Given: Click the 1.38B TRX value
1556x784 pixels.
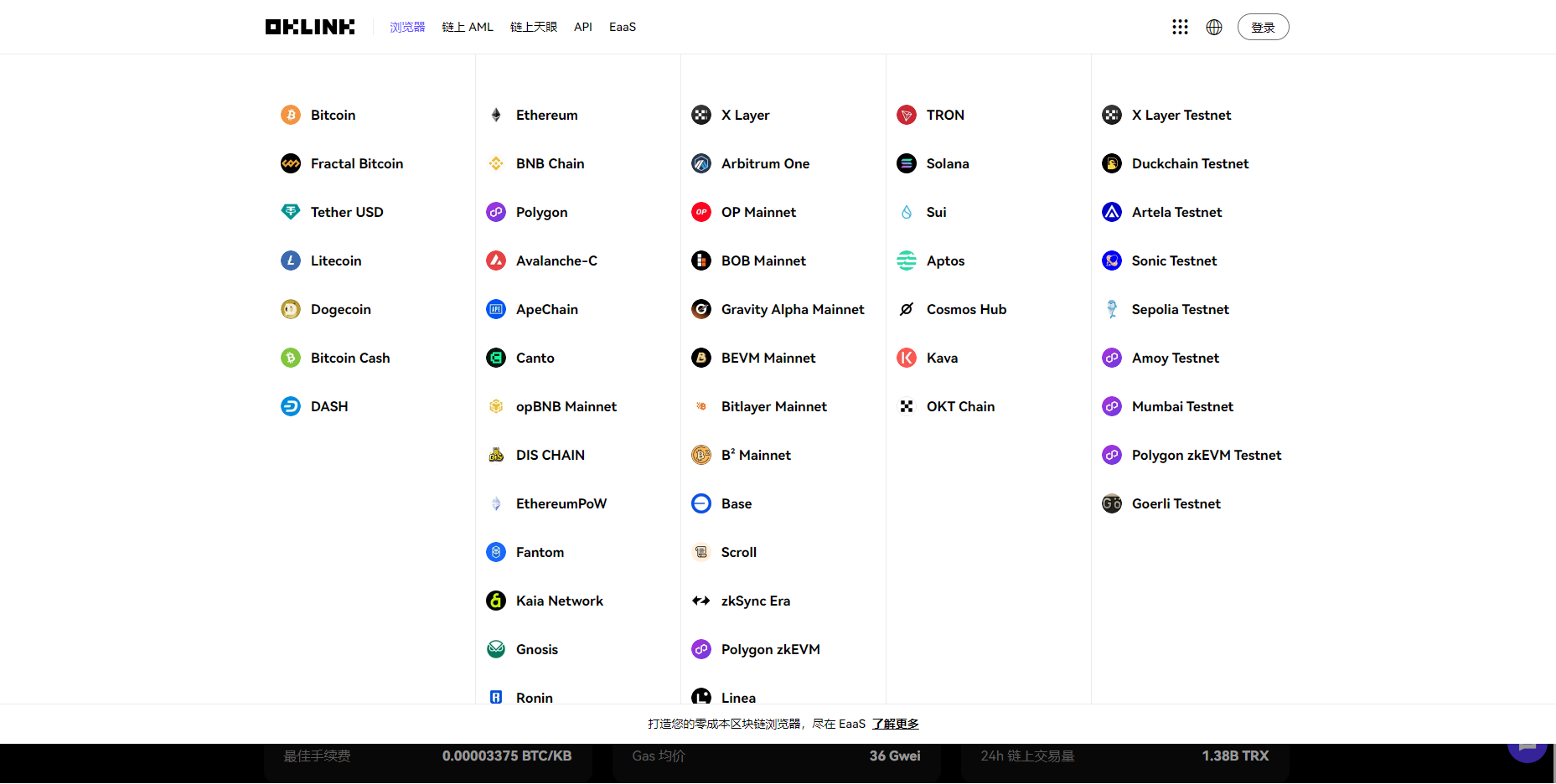Looking at the screenshot, I should tap(1235, 756).
